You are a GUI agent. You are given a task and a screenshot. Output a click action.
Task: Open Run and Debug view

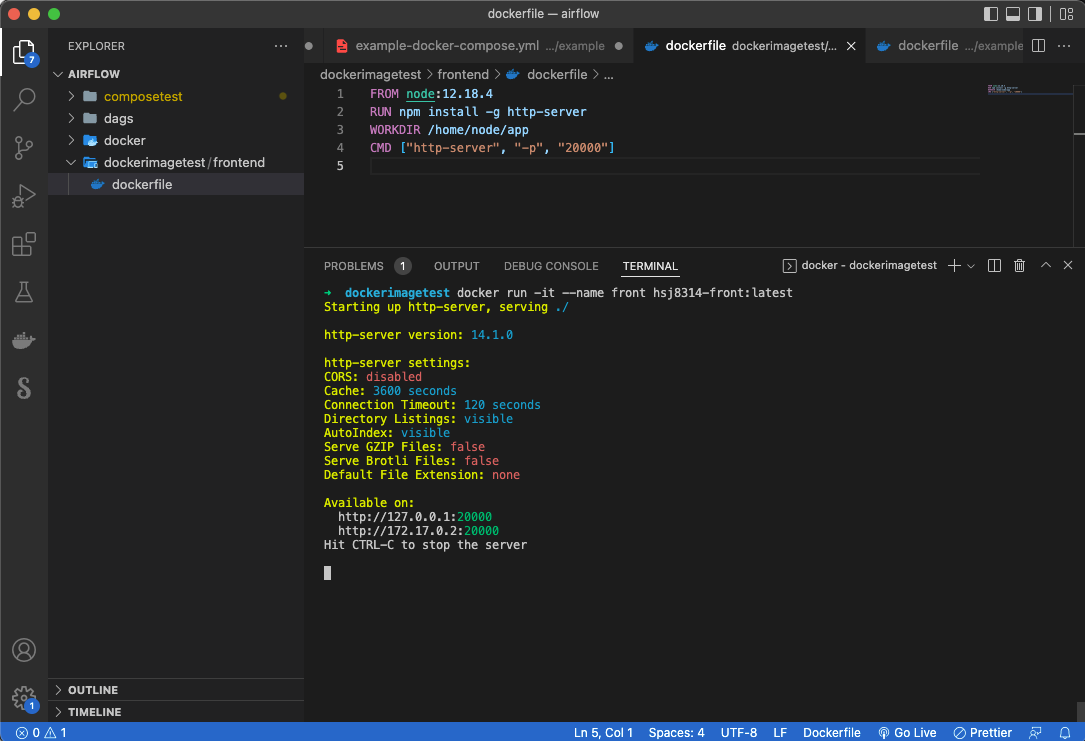[24, 196]
